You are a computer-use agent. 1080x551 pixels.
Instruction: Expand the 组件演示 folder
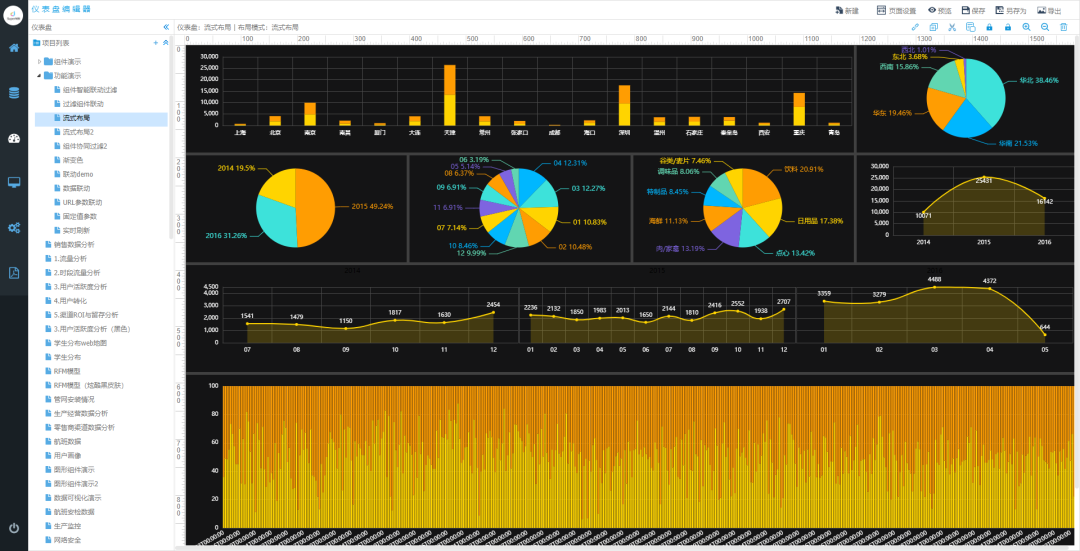(x=39, y=62)
